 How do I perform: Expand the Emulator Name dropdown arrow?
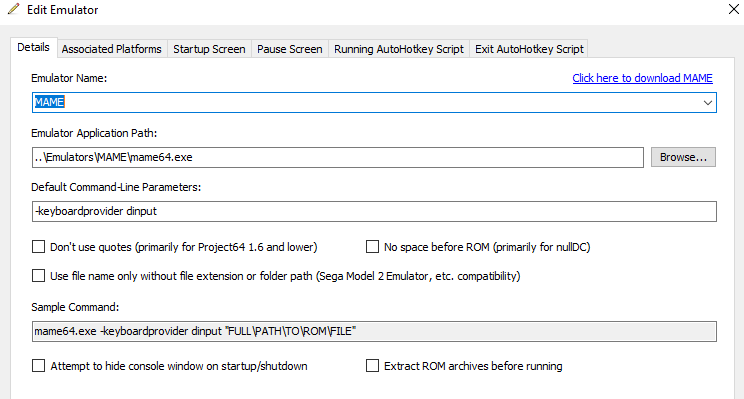click(707, 102)
